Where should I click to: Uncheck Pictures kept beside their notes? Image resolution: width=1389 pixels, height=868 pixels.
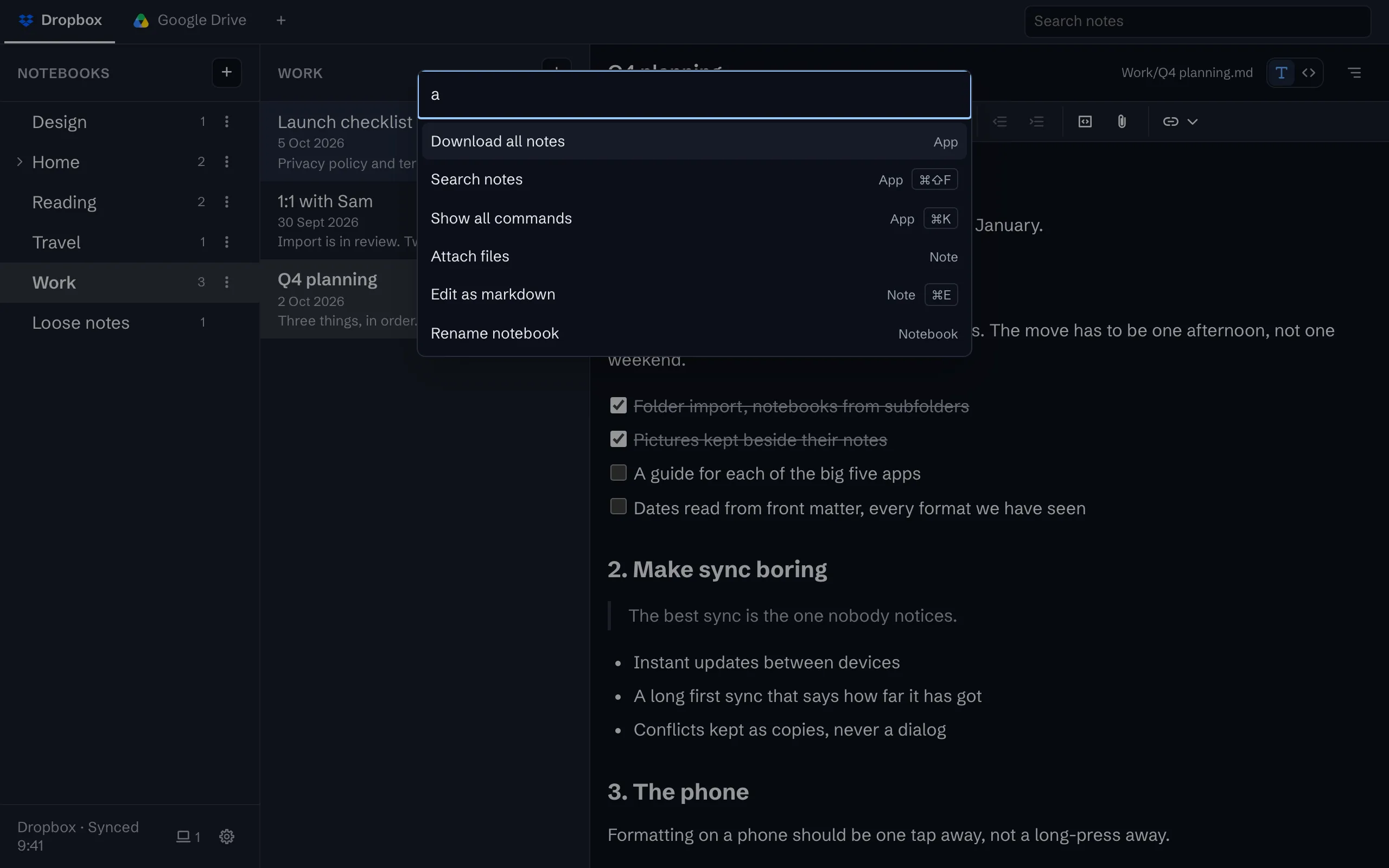[x=618, y=439]
